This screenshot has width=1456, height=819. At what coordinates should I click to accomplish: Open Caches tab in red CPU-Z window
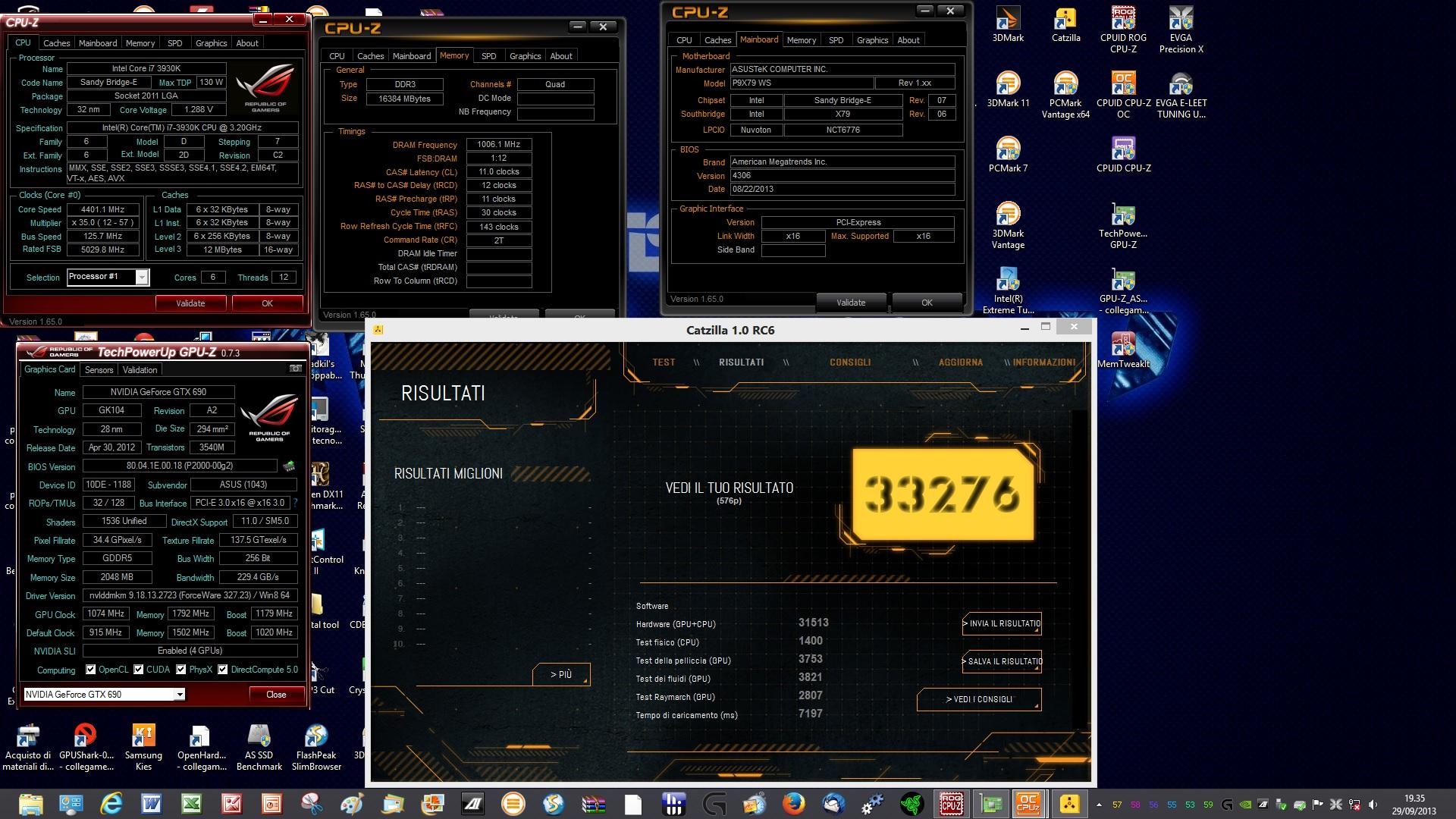pos(56,43)
